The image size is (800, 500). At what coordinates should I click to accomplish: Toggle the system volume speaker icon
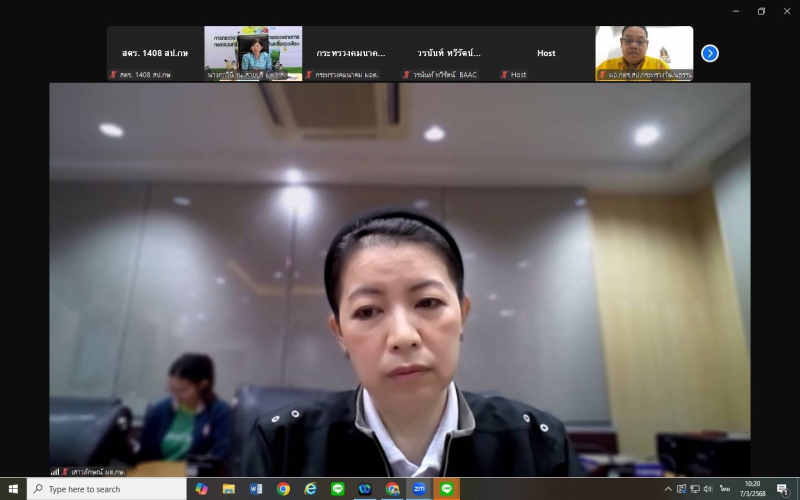coord(707,489)
